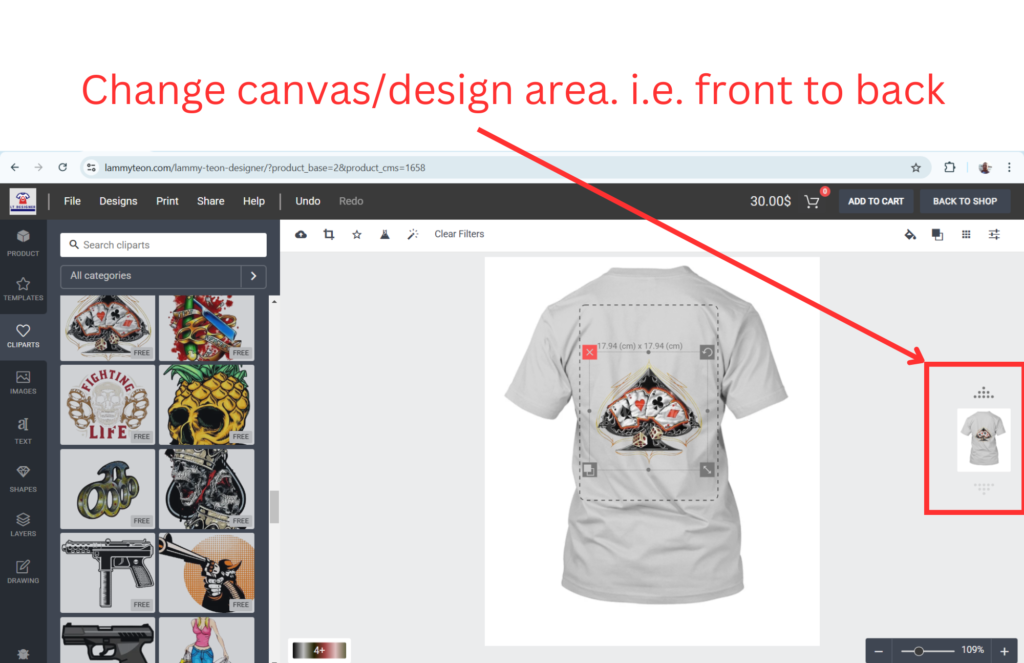Click the flask remove-background icon
This screenshot has height=663, width=1024.
tap(385, 234)
